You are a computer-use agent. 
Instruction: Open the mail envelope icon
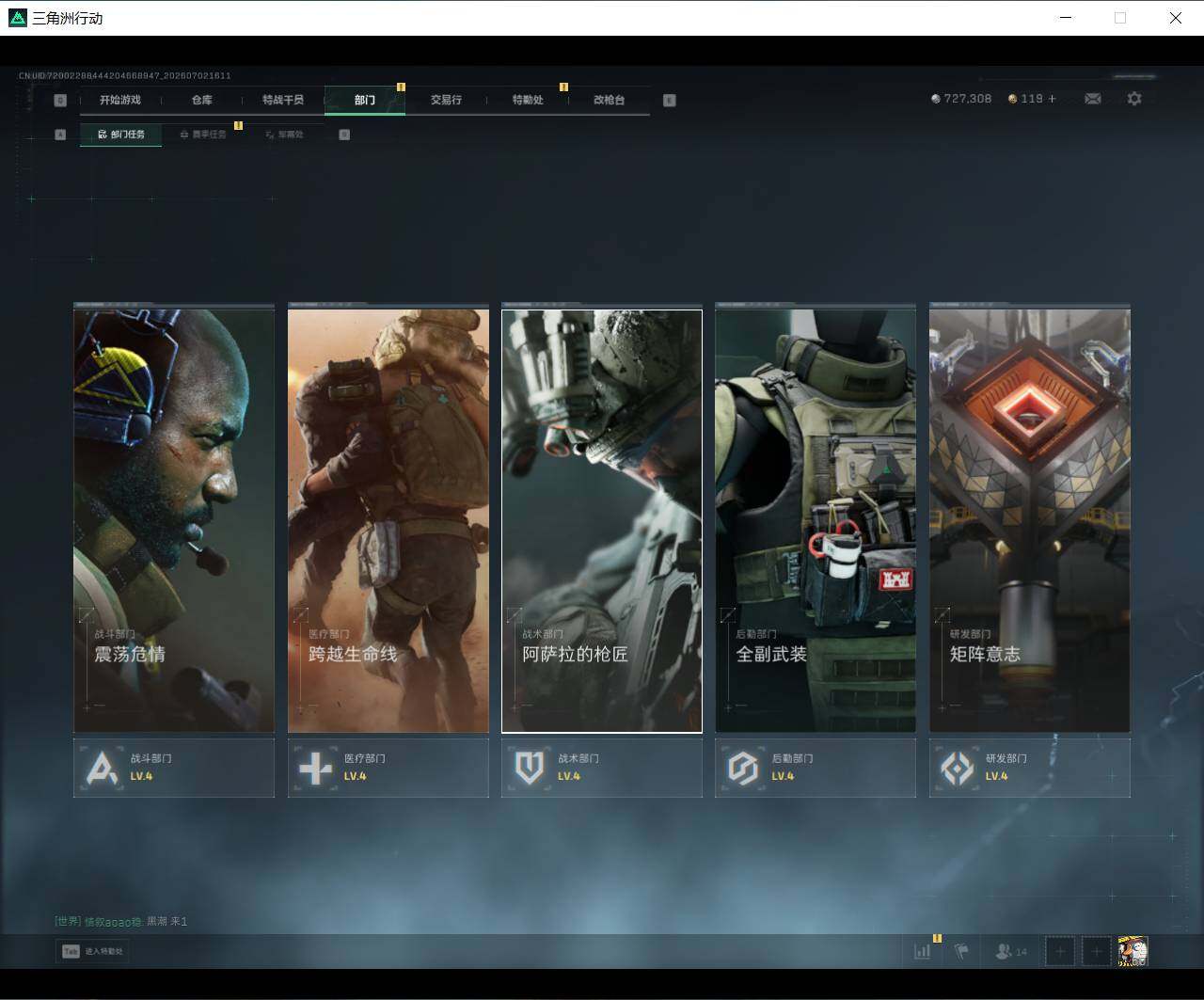[x=1092, y=99]
